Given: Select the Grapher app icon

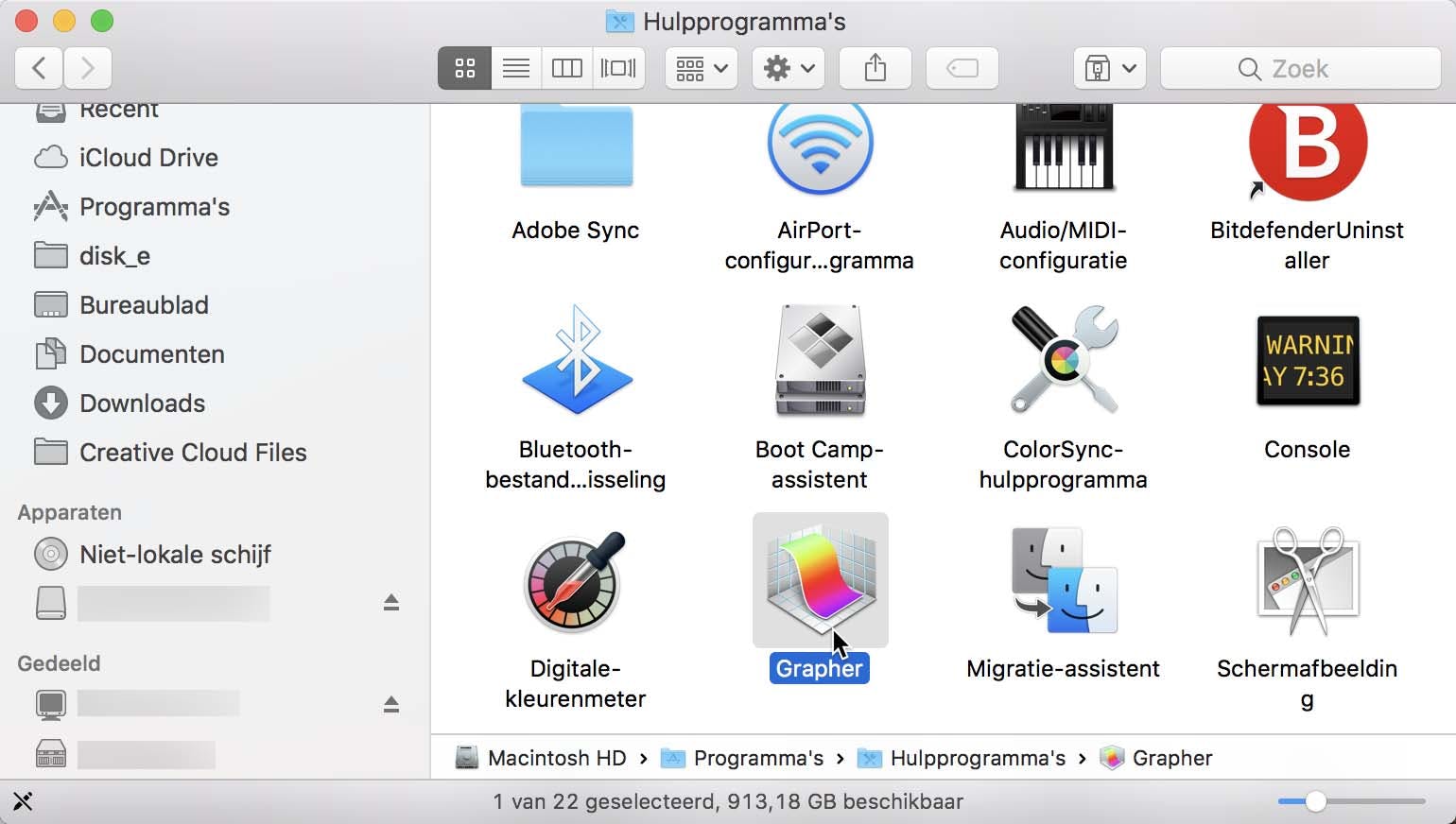Looking at the screenshot, I should coord(820,580).
